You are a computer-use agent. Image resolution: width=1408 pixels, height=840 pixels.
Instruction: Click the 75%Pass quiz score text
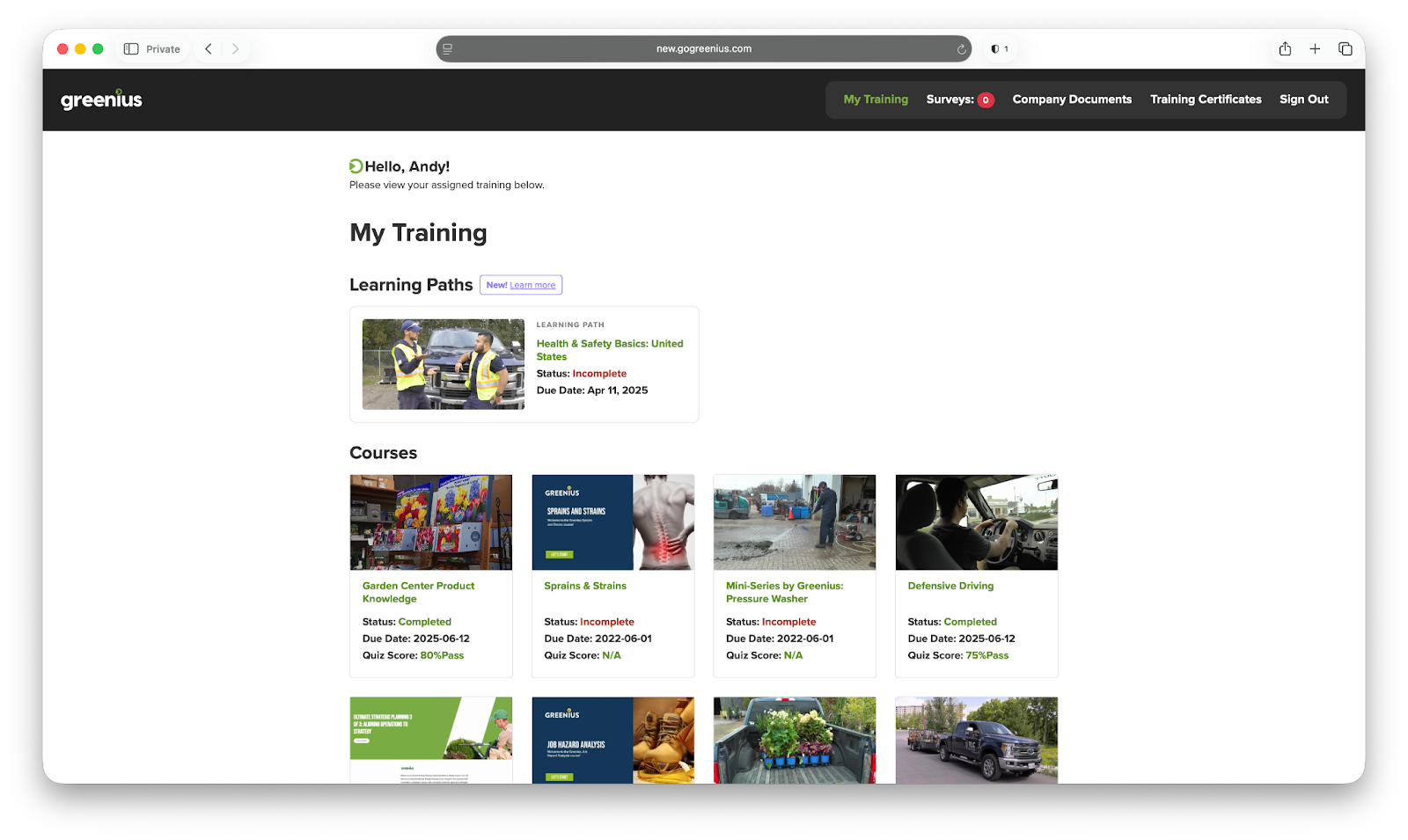[x=987, y=655]
